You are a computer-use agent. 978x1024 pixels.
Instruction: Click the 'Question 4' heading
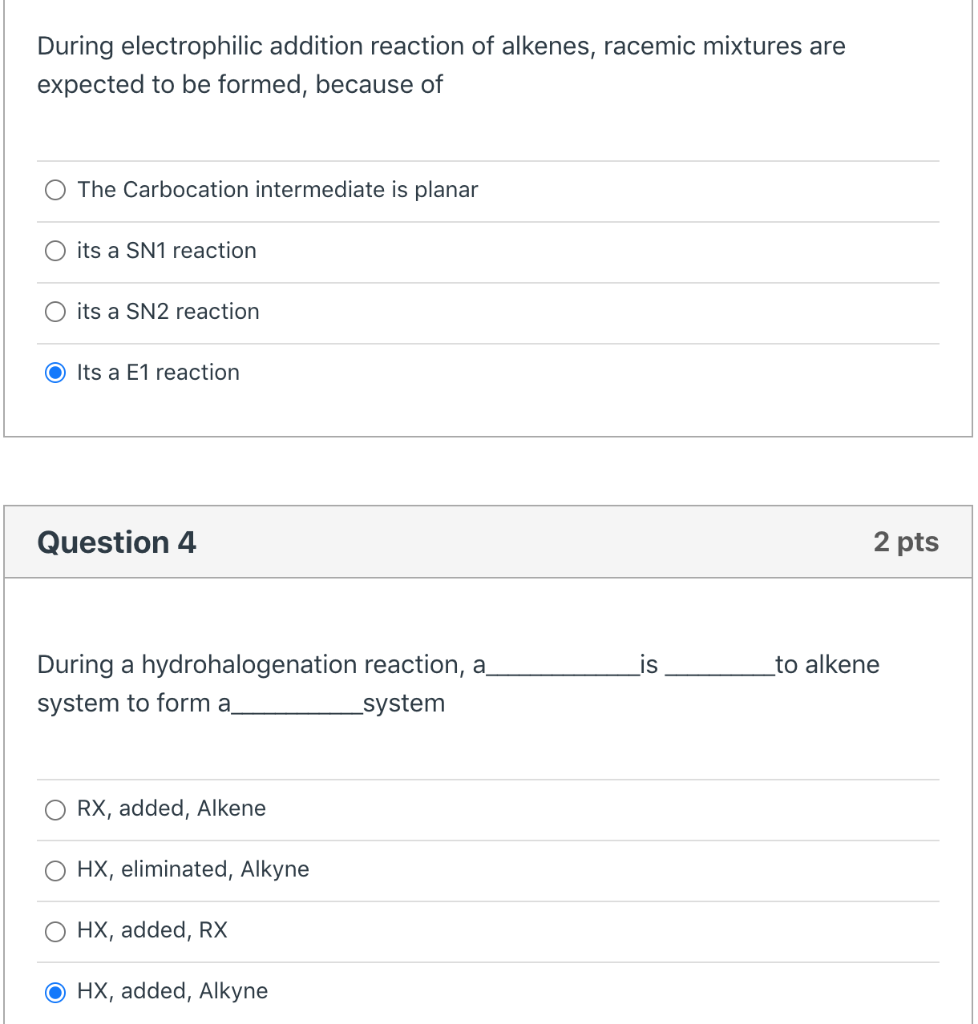tap(117, 542)
